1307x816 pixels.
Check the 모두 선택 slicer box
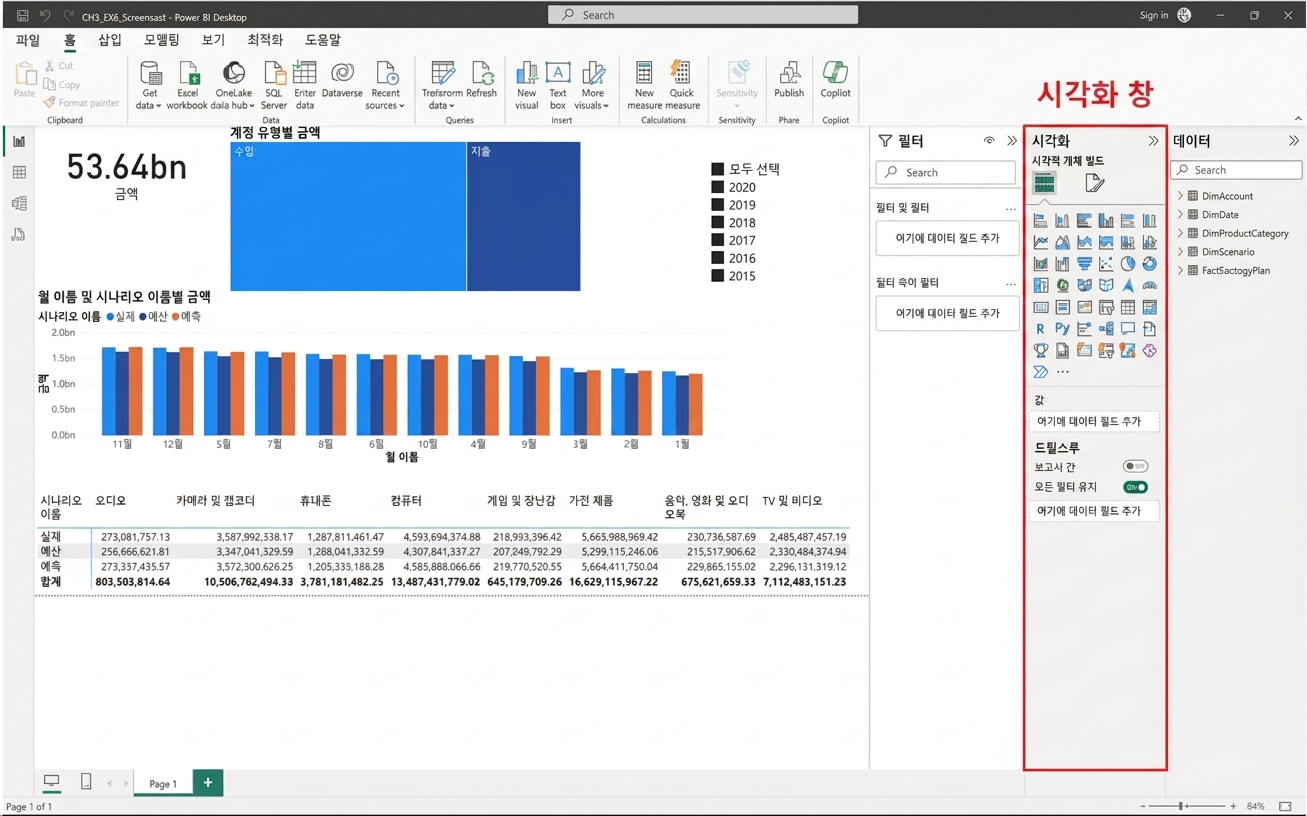click(717, 169)
